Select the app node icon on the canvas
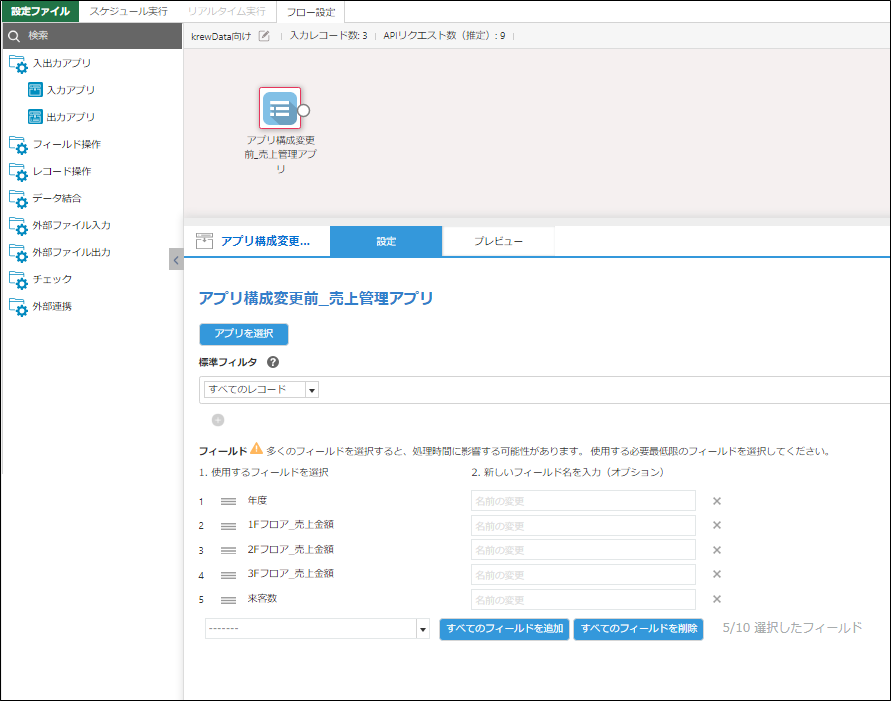 coord(280,109)
